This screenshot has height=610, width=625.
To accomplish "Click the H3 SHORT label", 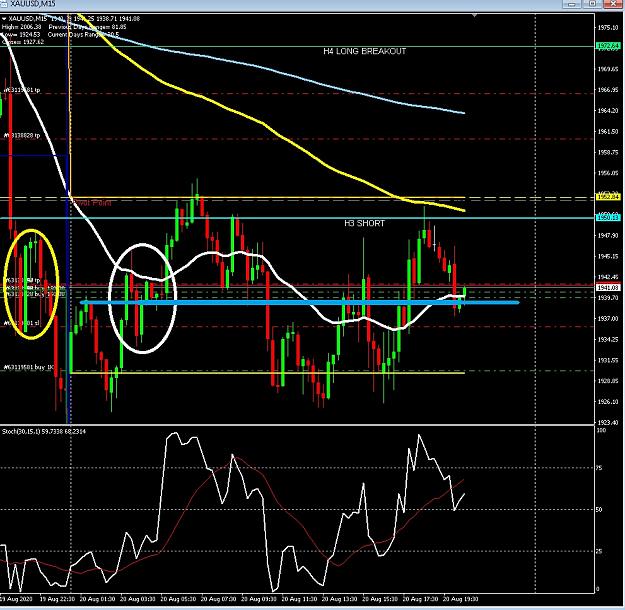I will click(x=364, y=223).
